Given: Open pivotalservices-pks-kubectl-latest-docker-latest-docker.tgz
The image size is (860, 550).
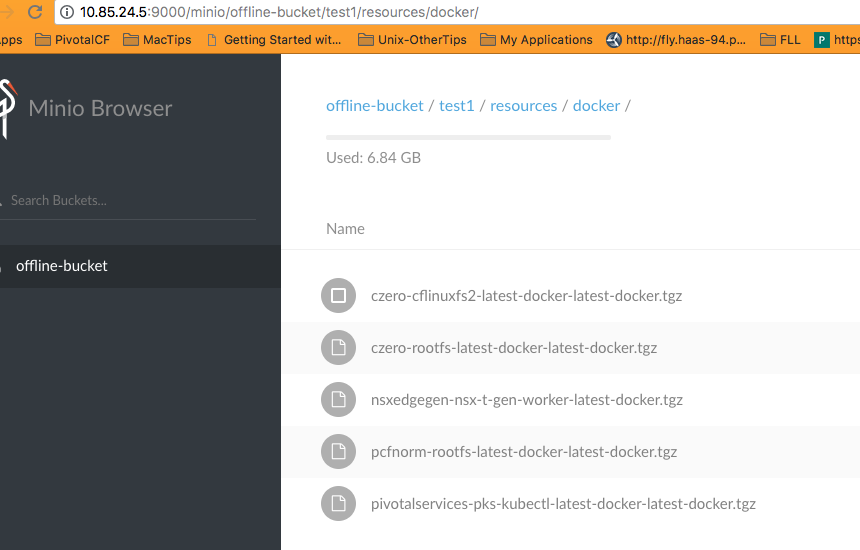Looking at the screenshot, I should coord(563,504).
